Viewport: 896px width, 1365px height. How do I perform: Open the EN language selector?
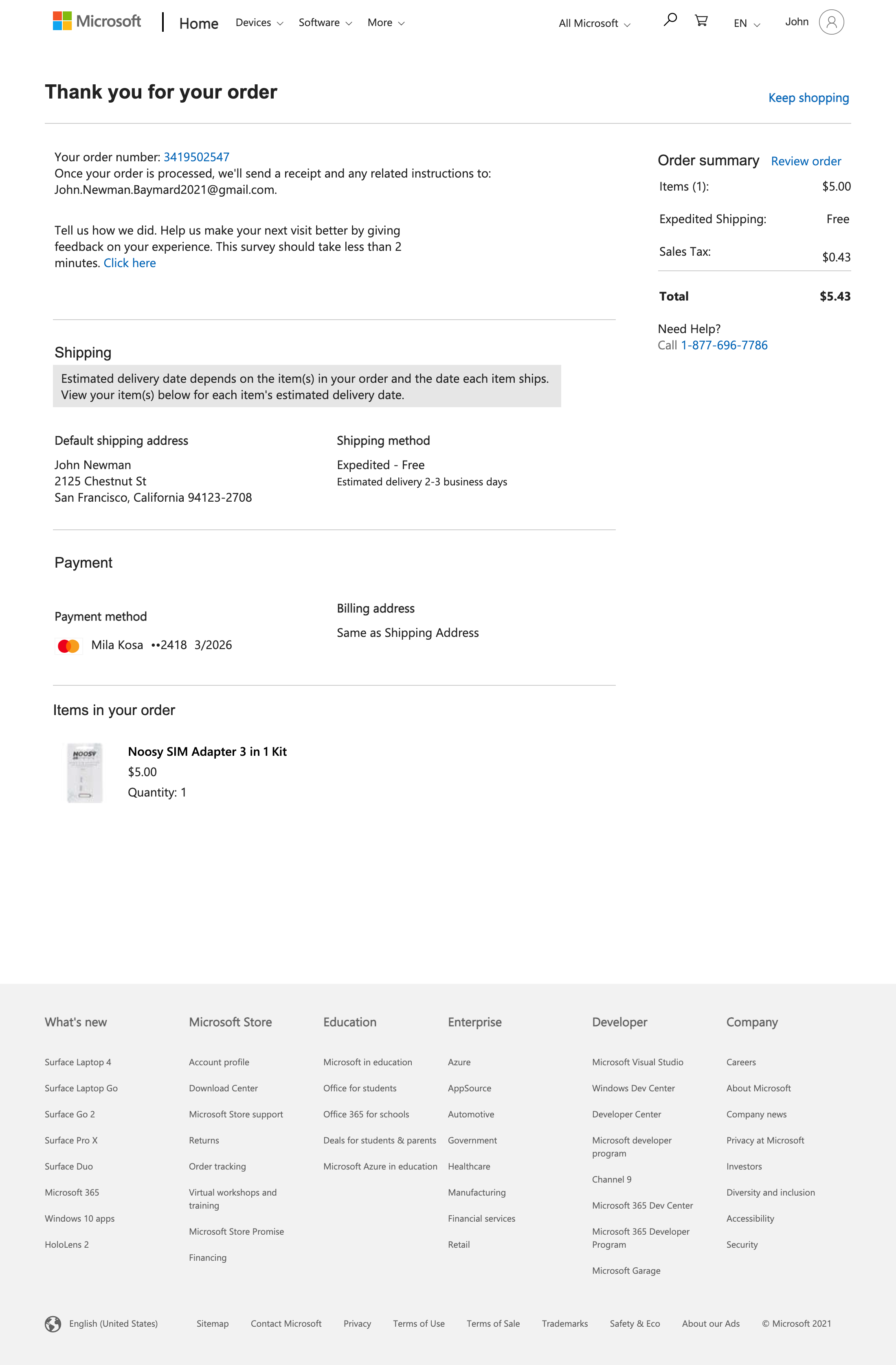[746, 24]
